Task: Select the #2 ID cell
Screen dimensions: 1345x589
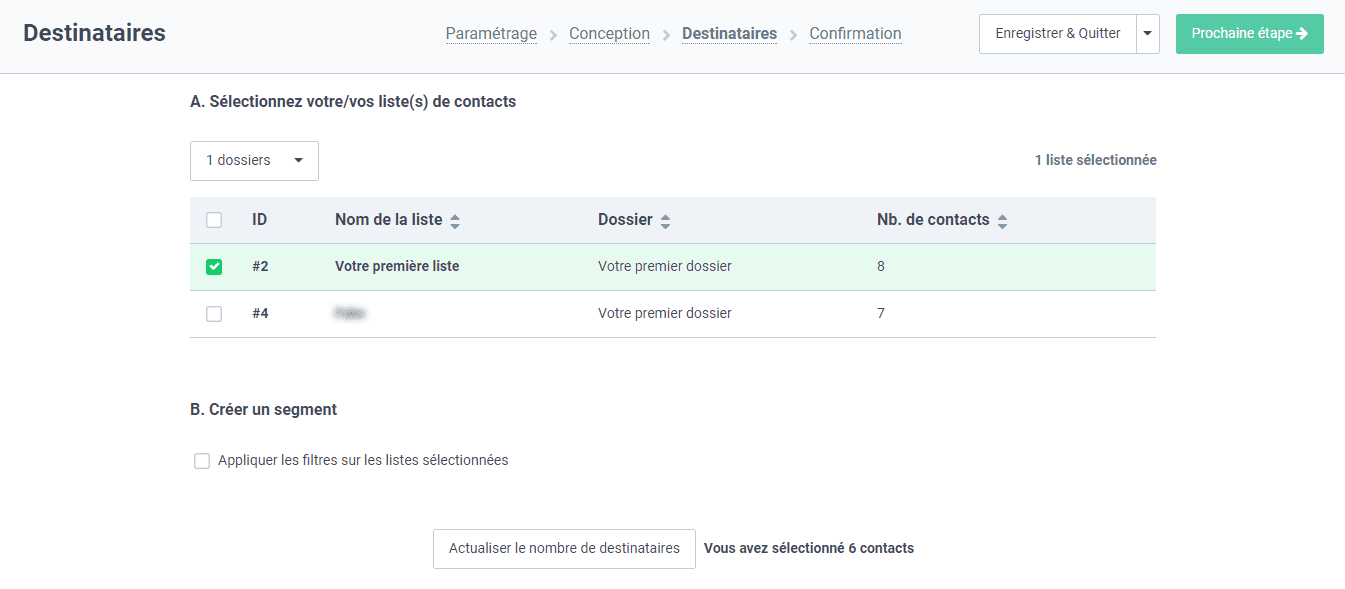Action: pyautogui.click(x=260, y=267)
